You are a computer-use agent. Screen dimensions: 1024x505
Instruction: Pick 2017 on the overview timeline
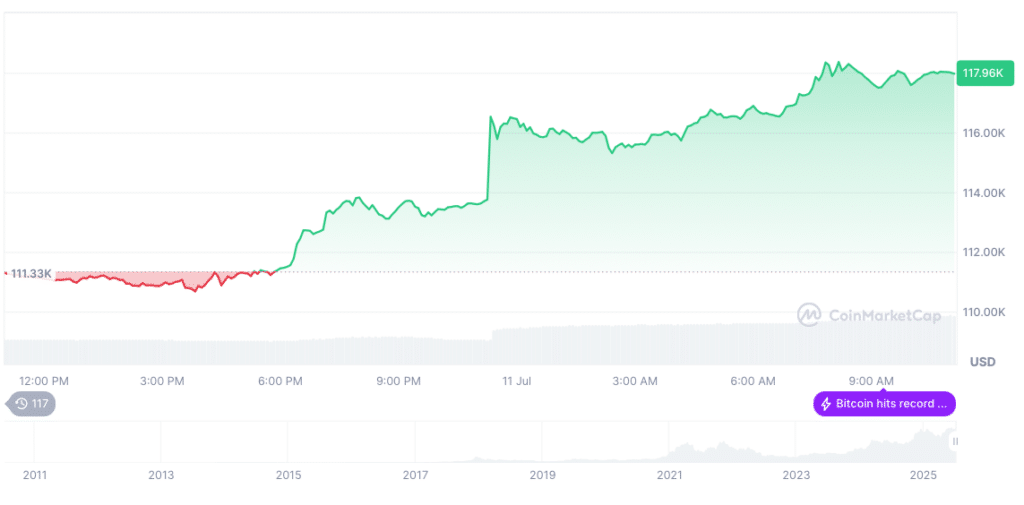pyautogui.click(x=415, y=475)
